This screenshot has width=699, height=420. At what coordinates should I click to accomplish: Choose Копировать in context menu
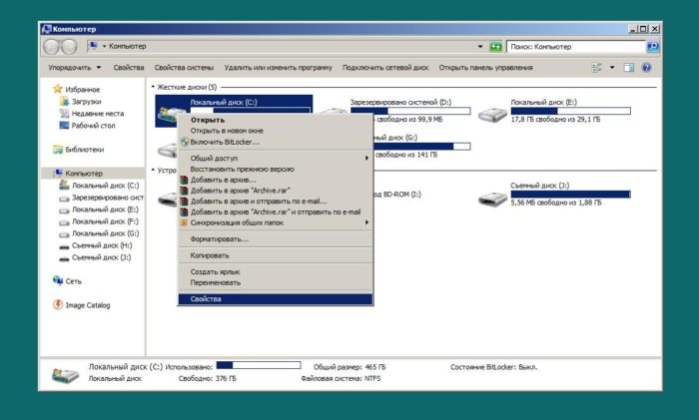click(275, 255)
